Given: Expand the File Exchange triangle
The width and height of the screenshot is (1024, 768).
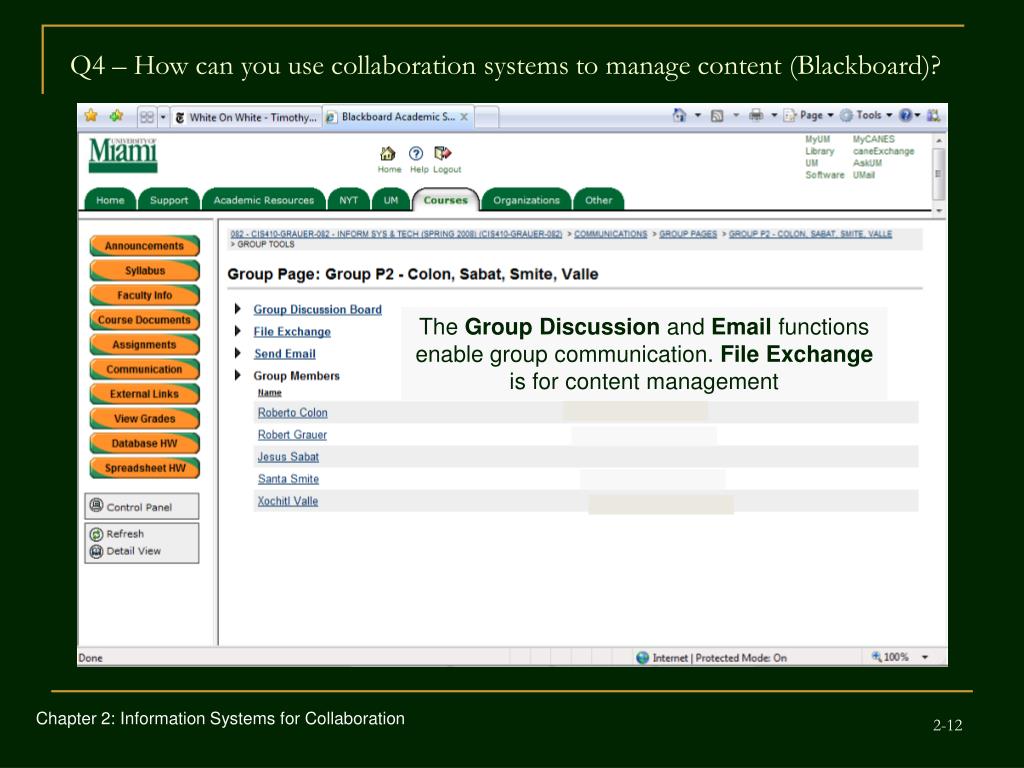Looking at the screenshot, I should [x=238, y=331].
